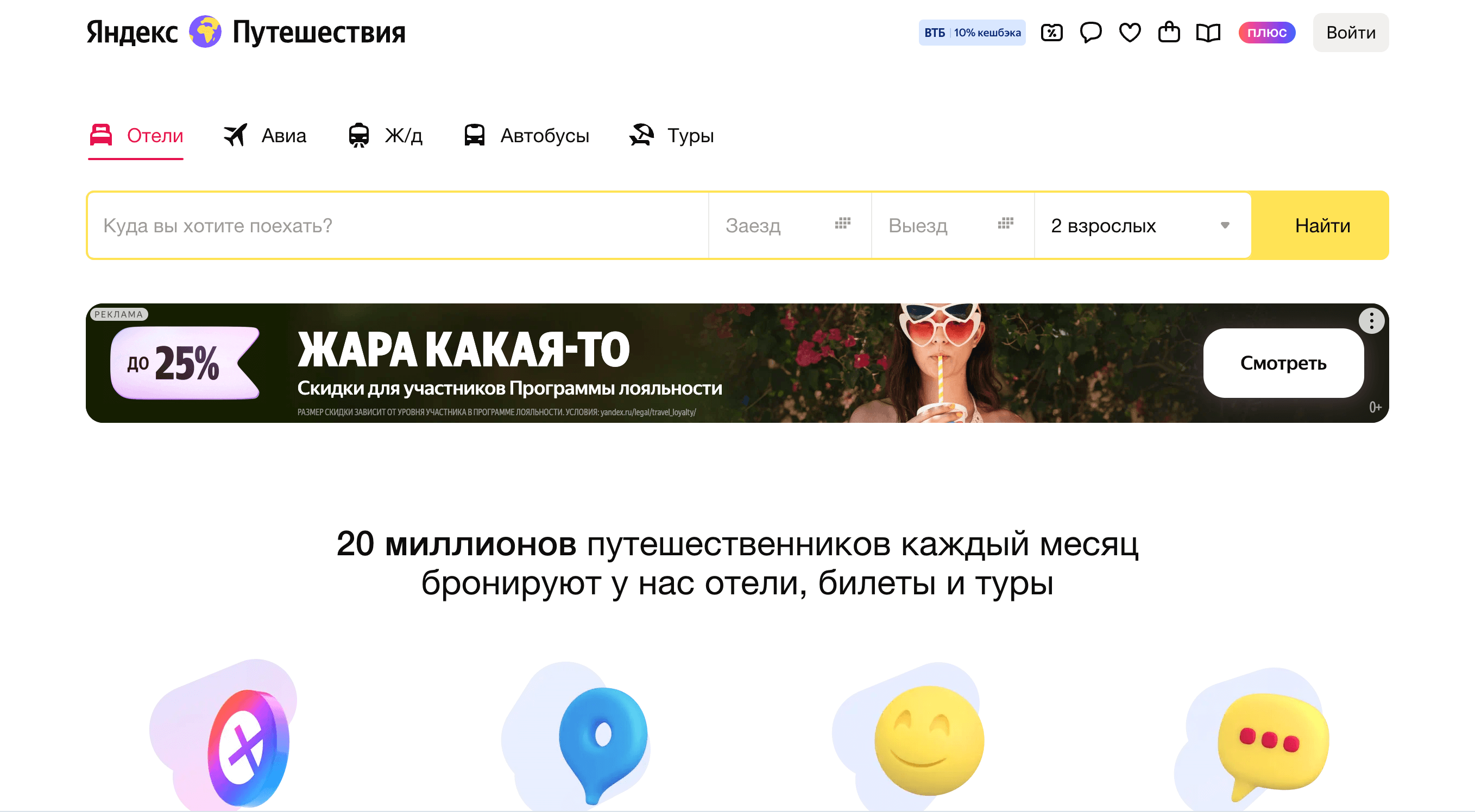Open the travel journal book icon
This screenshot has width=1475, height=812.
(x=1208, y=33)
